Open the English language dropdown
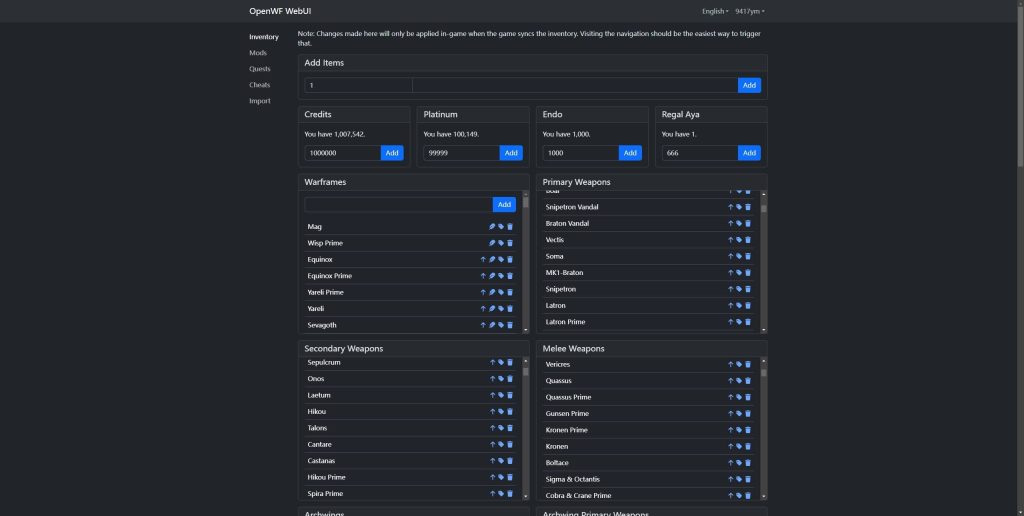Image resolution: width=1024 pixels, height=516 pixels. 713,11
